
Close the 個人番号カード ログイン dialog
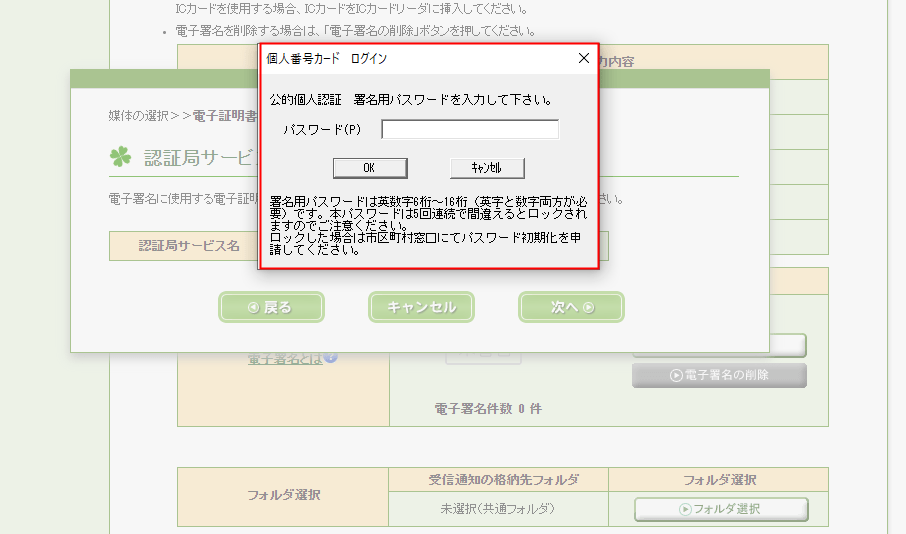[584, 59]
